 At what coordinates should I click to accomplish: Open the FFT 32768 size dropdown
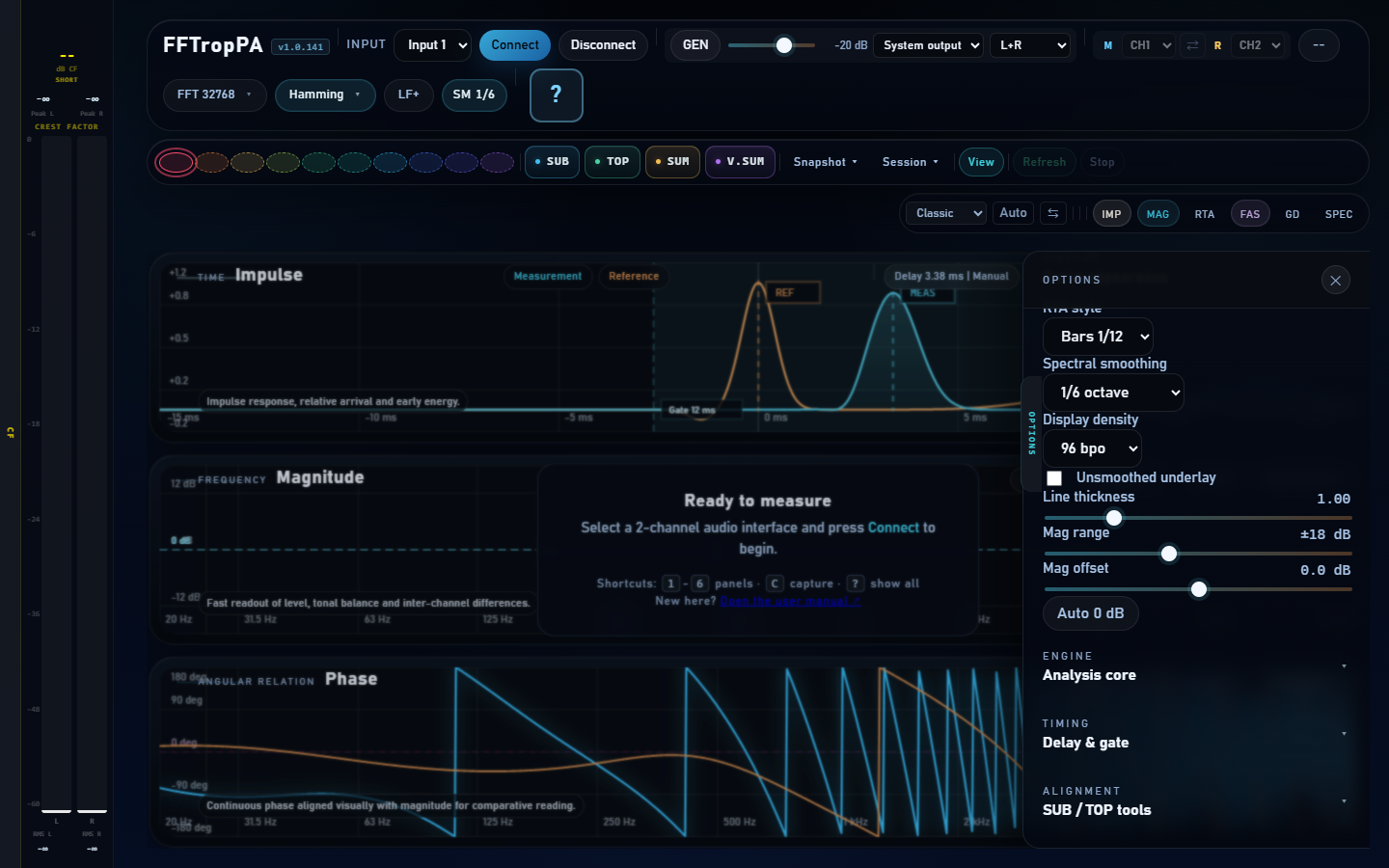point(214,95)
